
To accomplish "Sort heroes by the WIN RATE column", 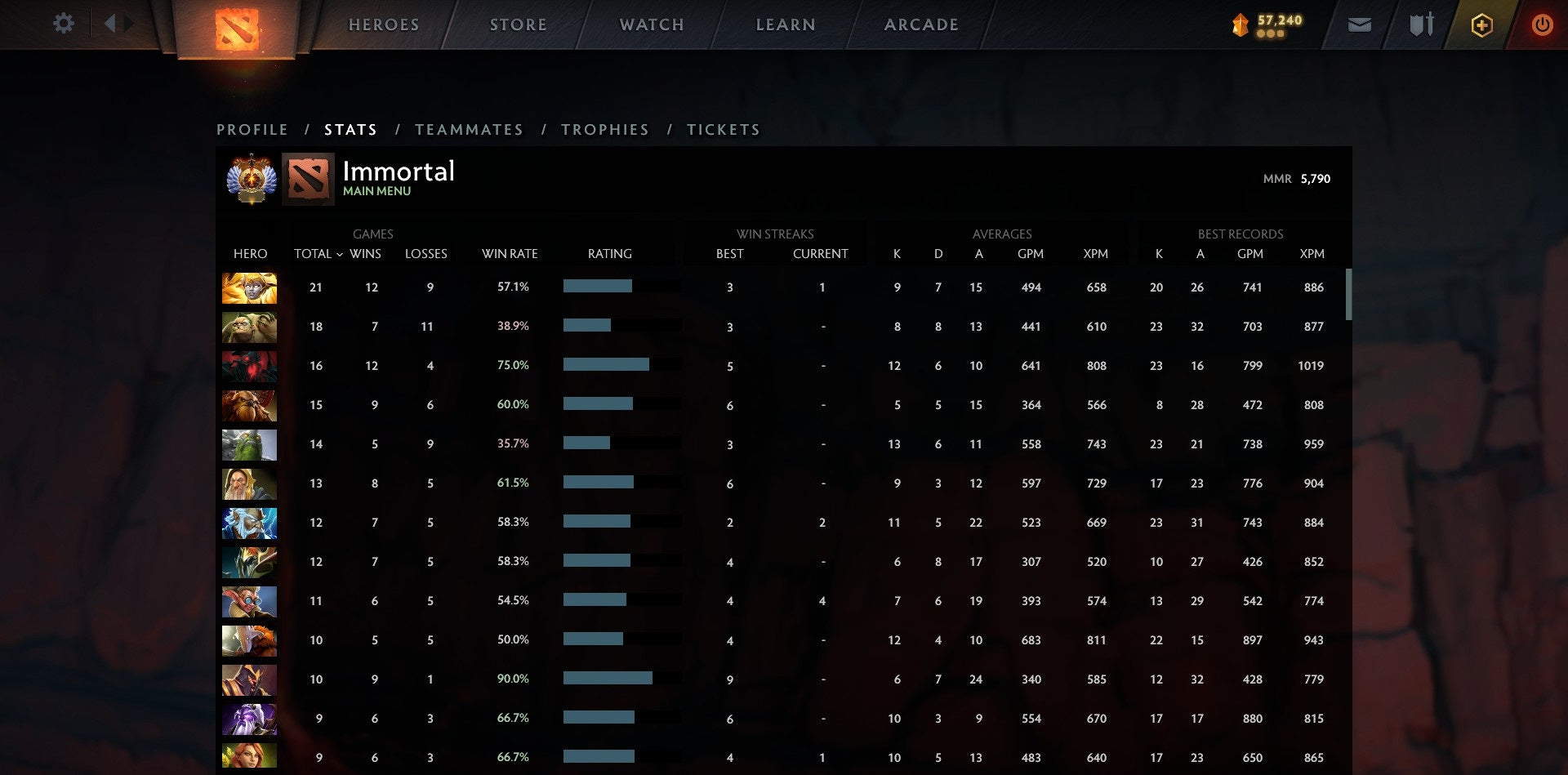I will (x=510, y=254).
